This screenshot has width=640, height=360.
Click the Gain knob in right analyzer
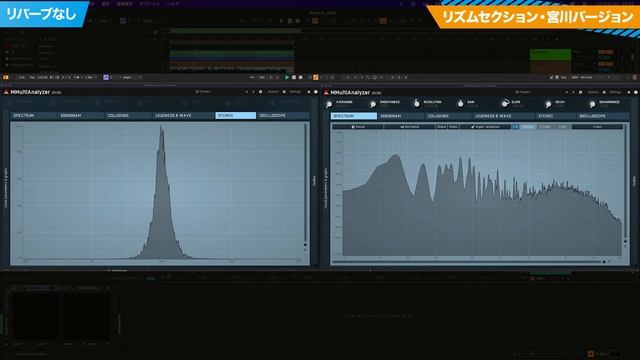(x=461, y=104)
